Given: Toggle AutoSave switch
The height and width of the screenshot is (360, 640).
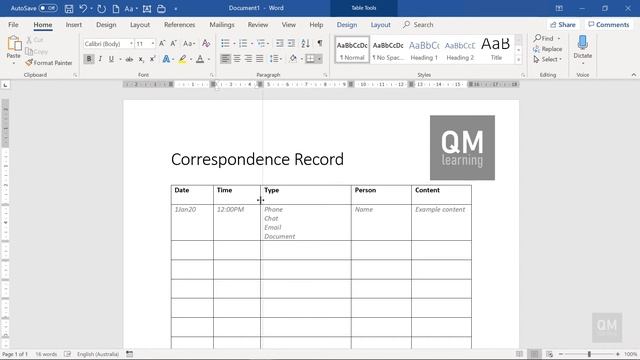Looking at the screenshot, I should (48, 8).
